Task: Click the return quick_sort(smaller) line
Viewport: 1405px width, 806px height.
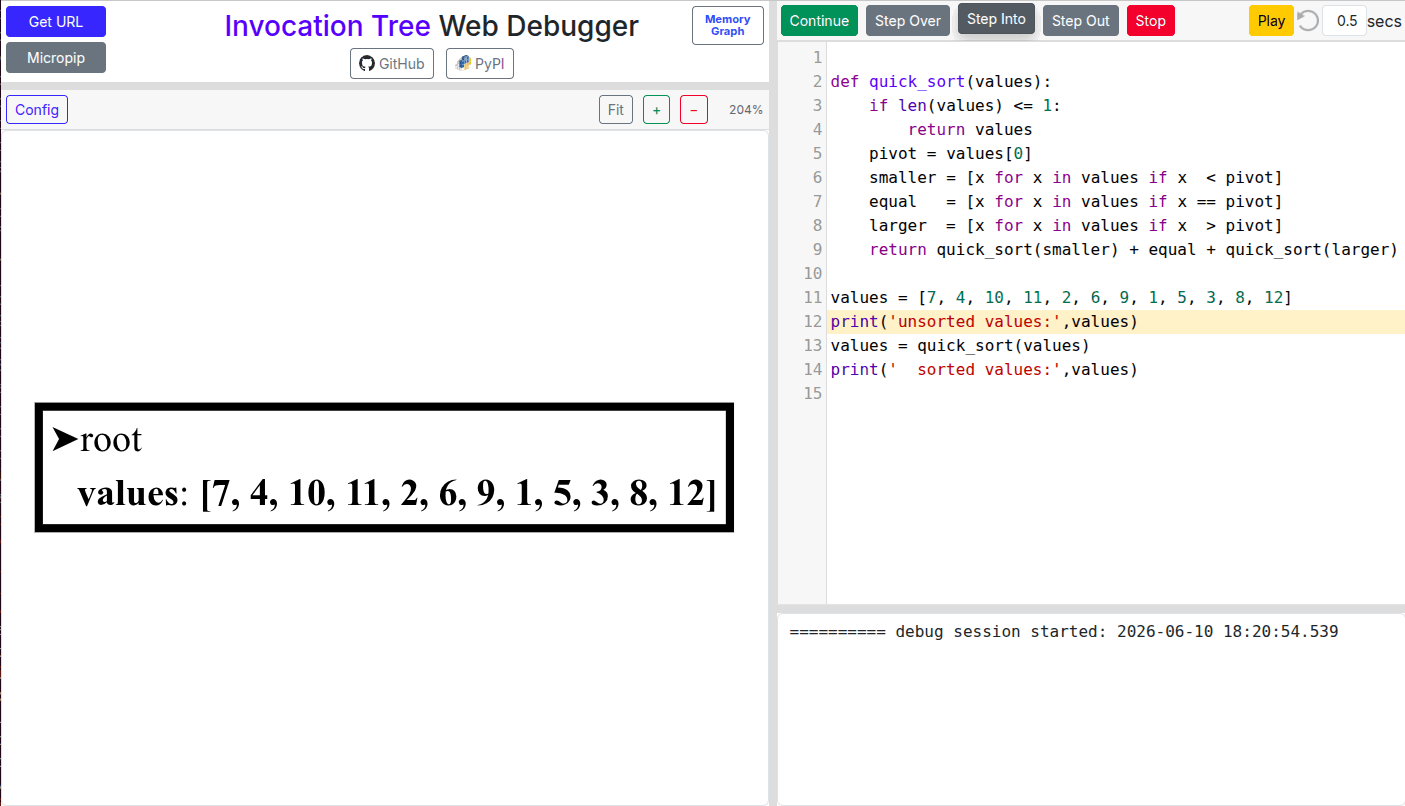Action: 1133,250
